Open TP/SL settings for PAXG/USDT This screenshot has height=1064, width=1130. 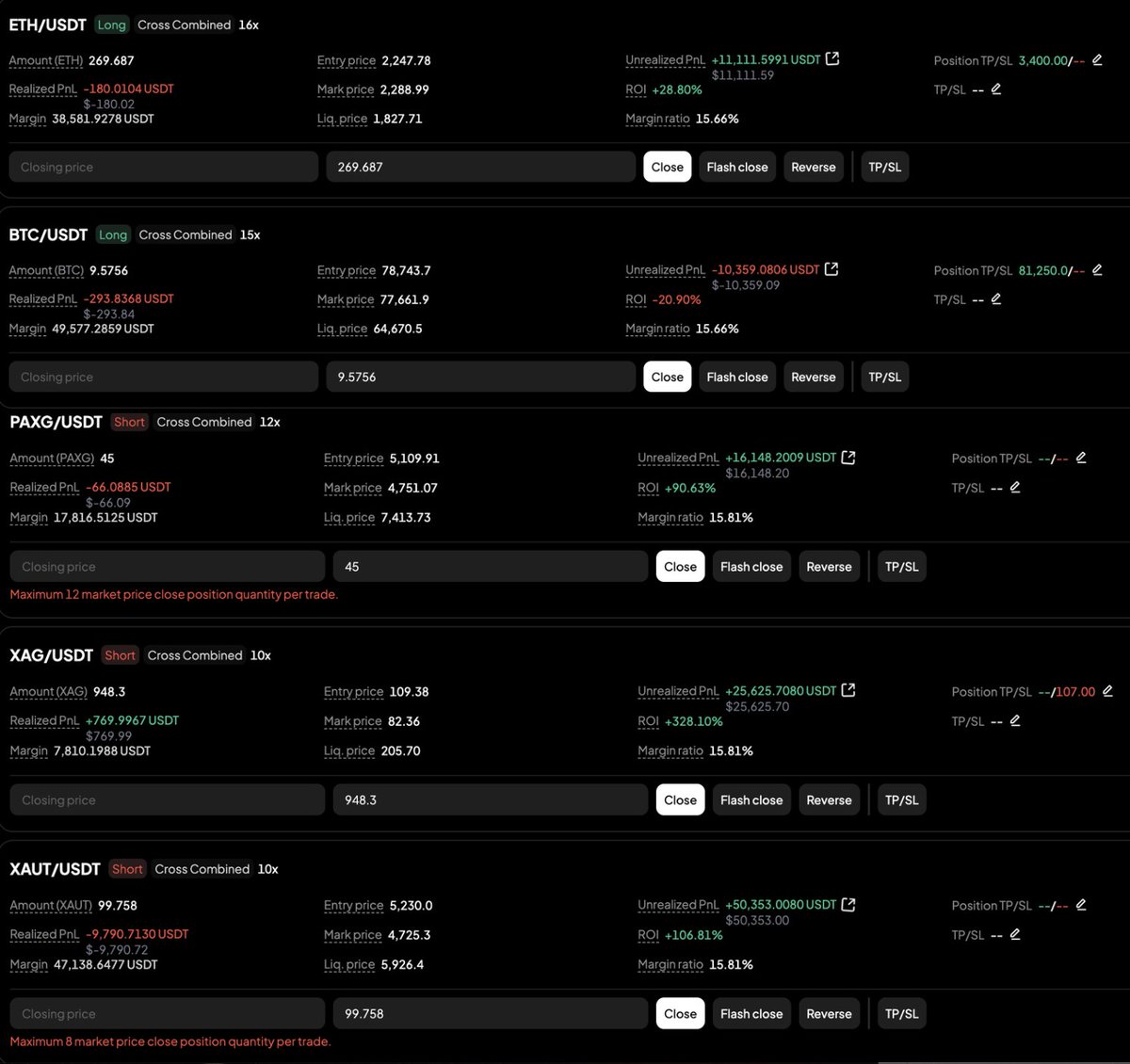[x=901, y=566]
